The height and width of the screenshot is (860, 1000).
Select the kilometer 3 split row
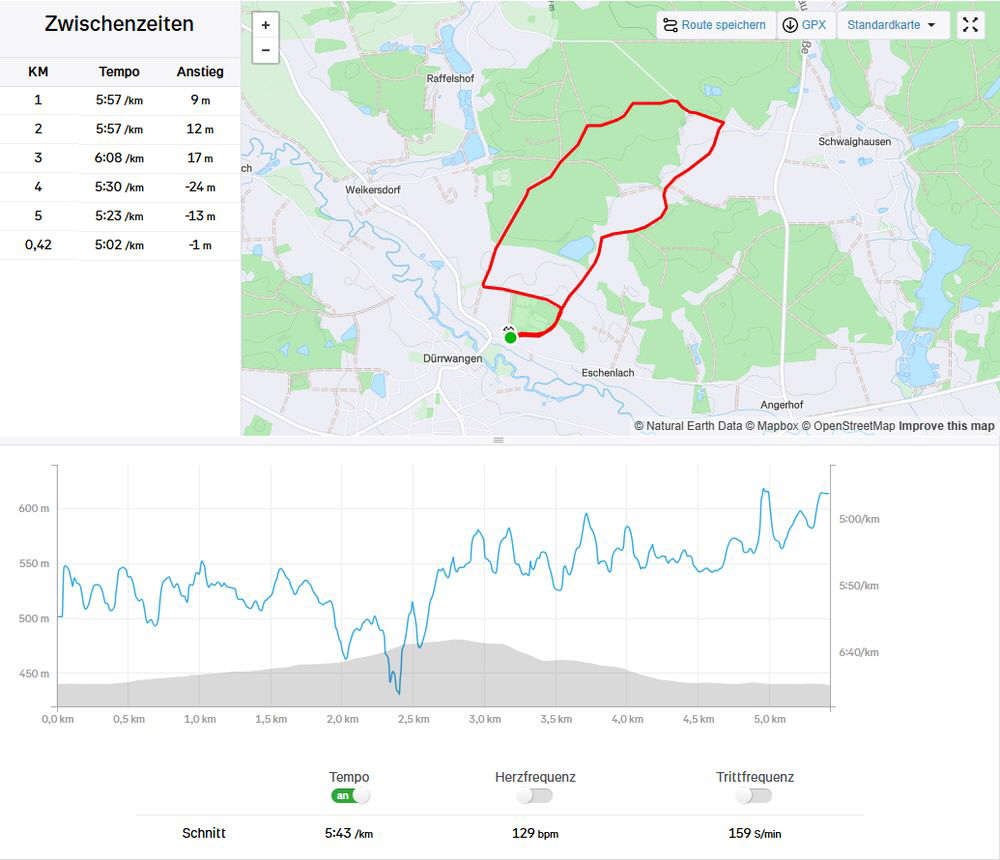pyautogui.click(x=120, y=158)
